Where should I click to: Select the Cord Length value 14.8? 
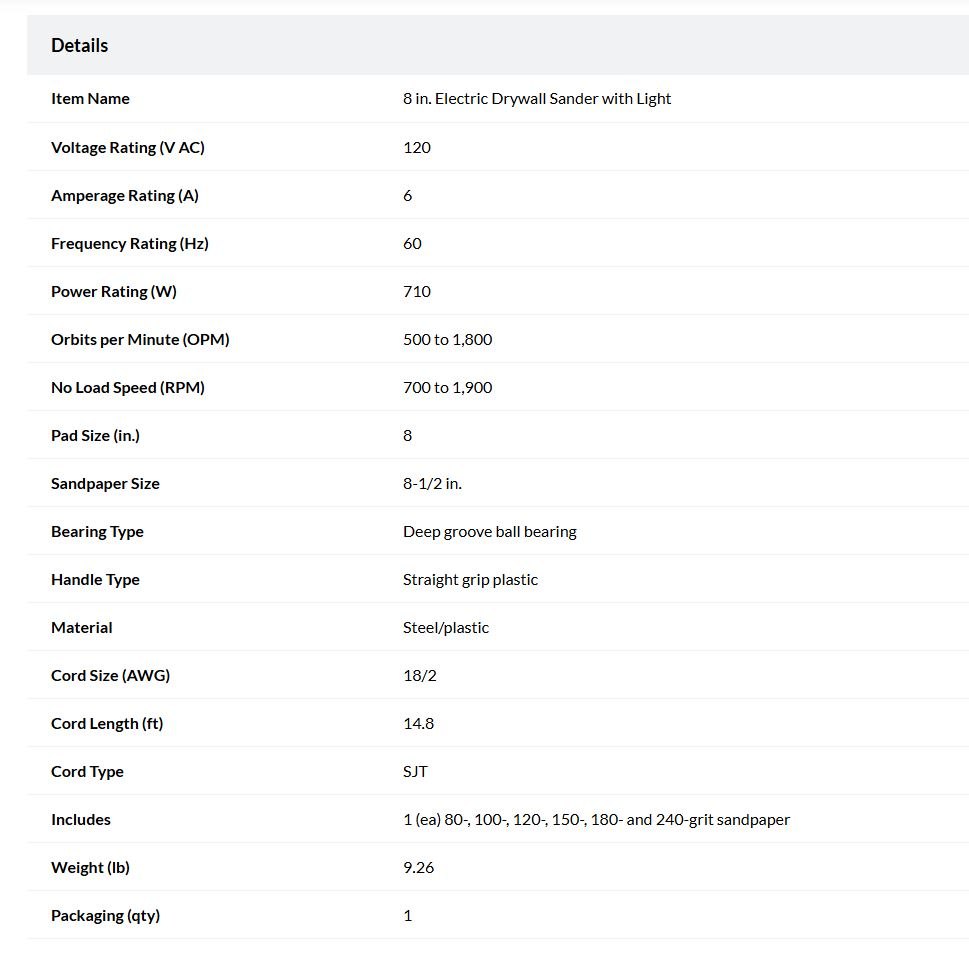coord(418,723)
